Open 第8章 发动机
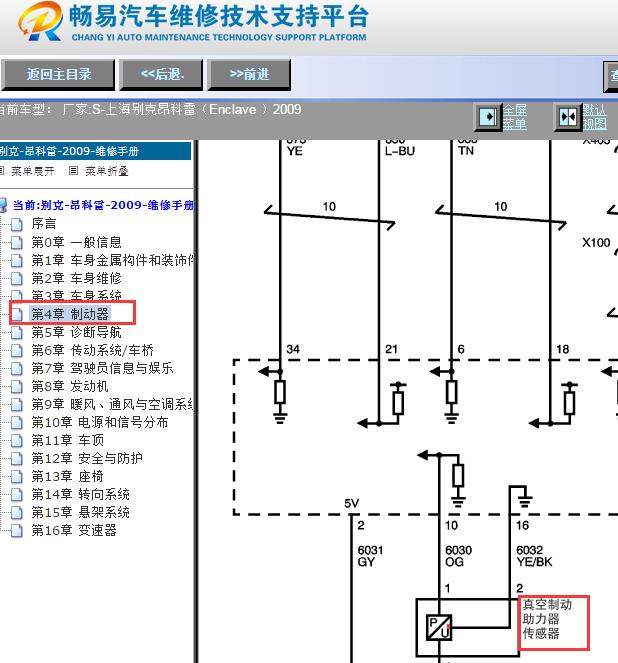This screenshot has width=618, height=663. 70,386
